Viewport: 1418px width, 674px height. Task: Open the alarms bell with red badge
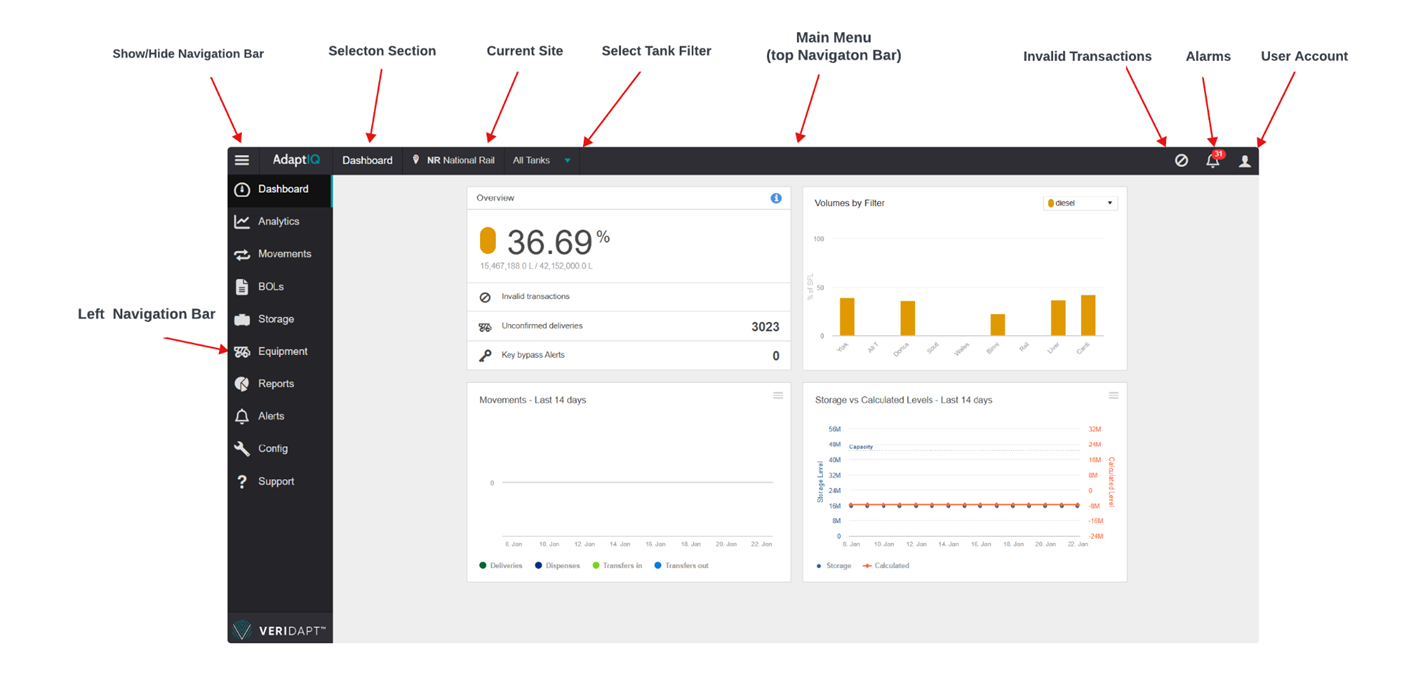pos(1212,160)
